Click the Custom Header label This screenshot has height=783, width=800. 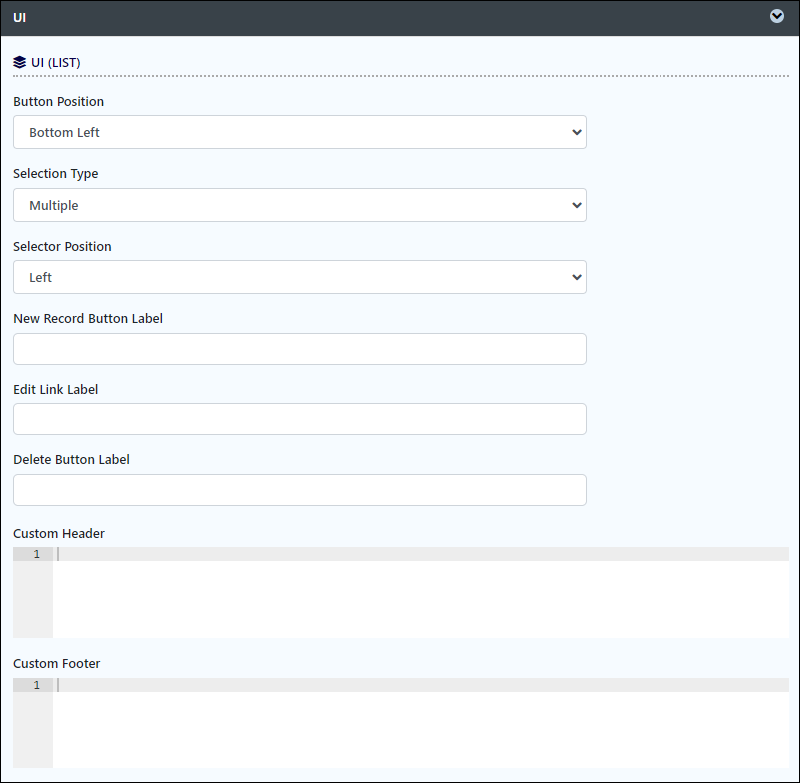[59, 533]
